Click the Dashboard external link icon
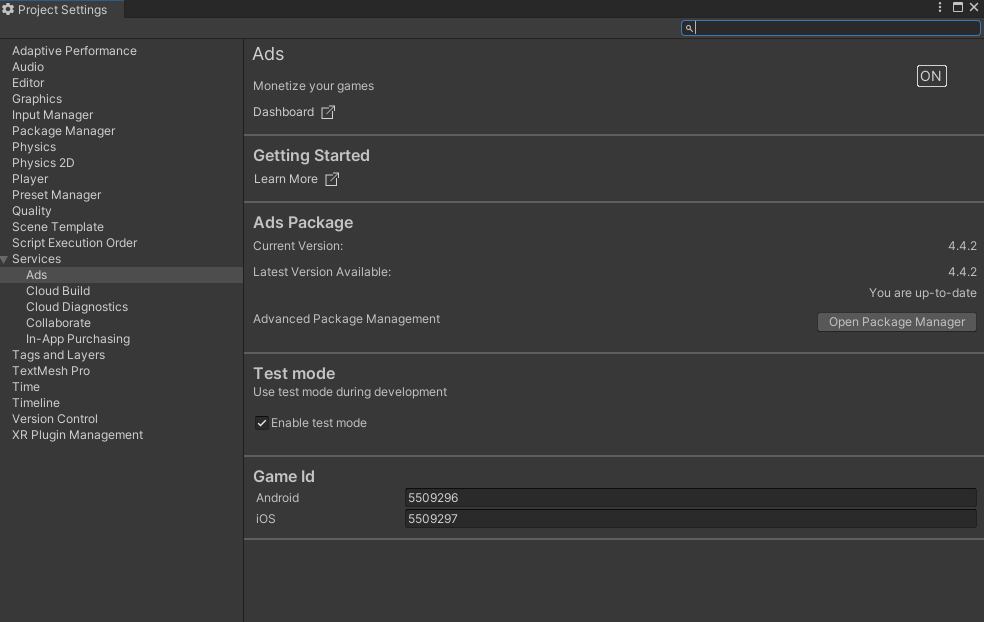 [328, 112]
